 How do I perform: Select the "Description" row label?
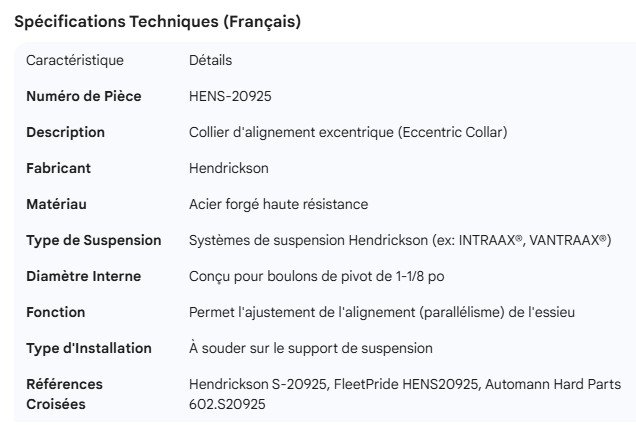coord(65,132)
